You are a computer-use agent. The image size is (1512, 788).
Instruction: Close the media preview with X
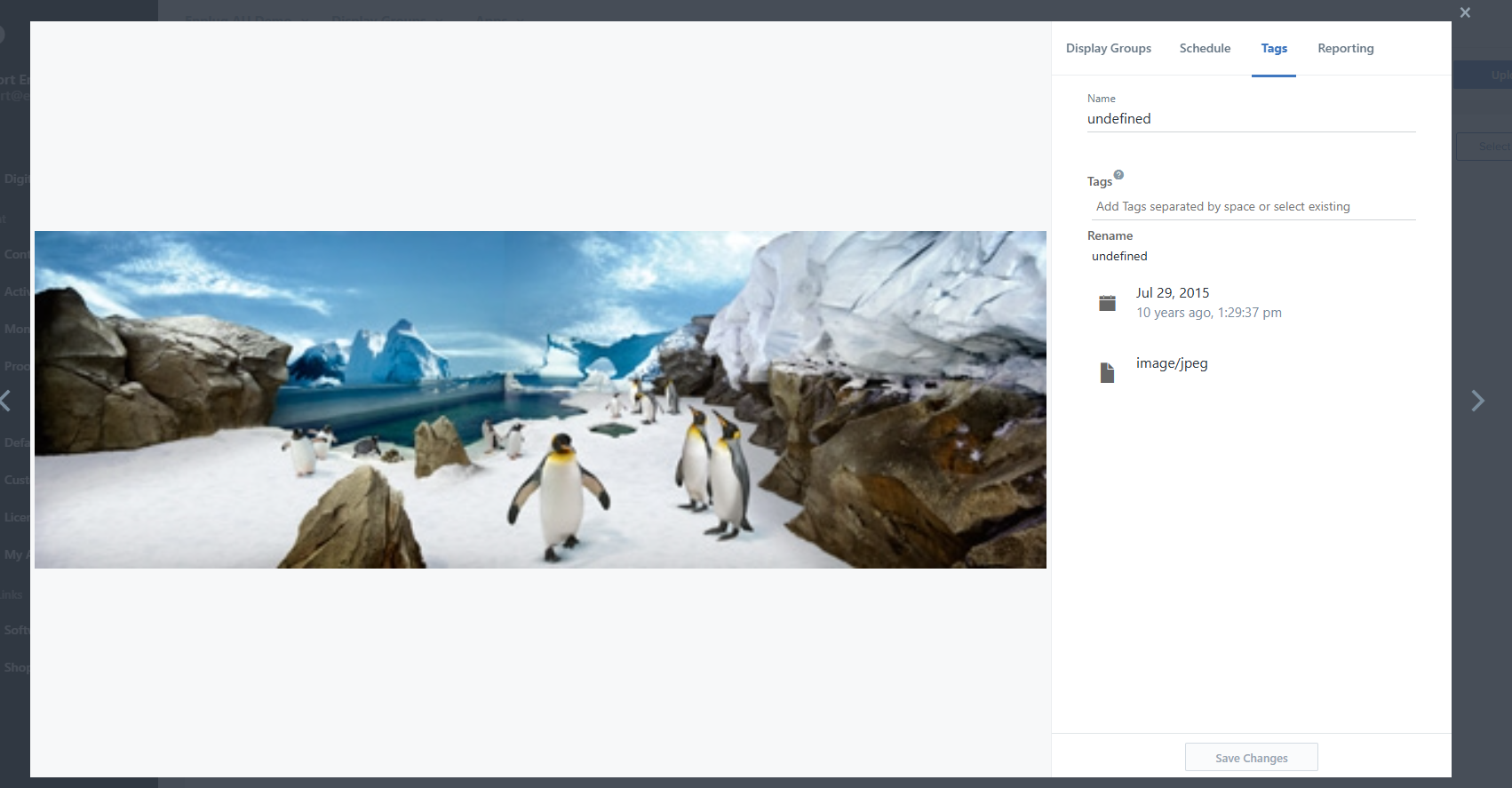point(1465,12)
